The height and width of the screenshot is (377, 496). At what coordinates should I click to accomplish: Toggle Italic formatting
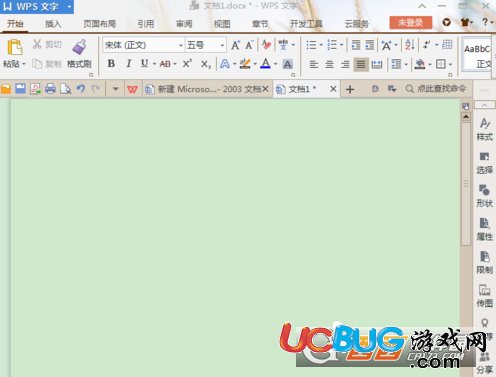[x=129, y=63]
